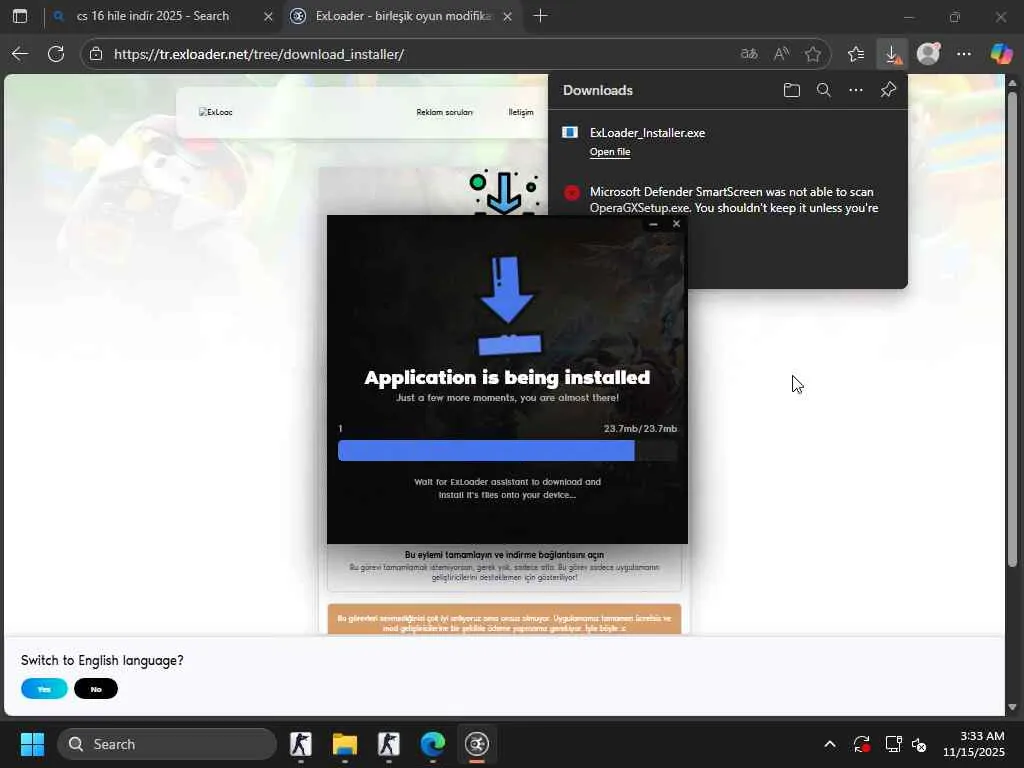This screenshot has width=1024, height=768.
Task: Click the exloader.net address bar URL
Action: (x=259, y=54)
